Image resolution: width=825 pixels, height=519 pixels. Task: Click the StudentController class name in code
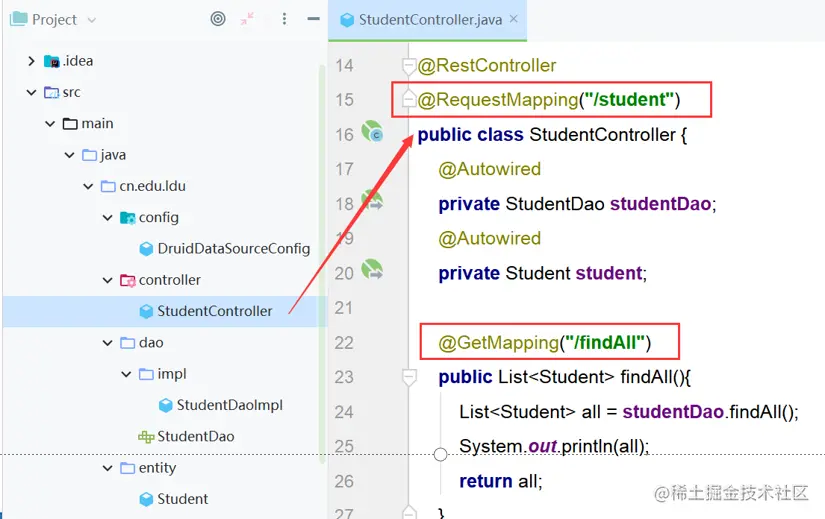tap(602, 135)
